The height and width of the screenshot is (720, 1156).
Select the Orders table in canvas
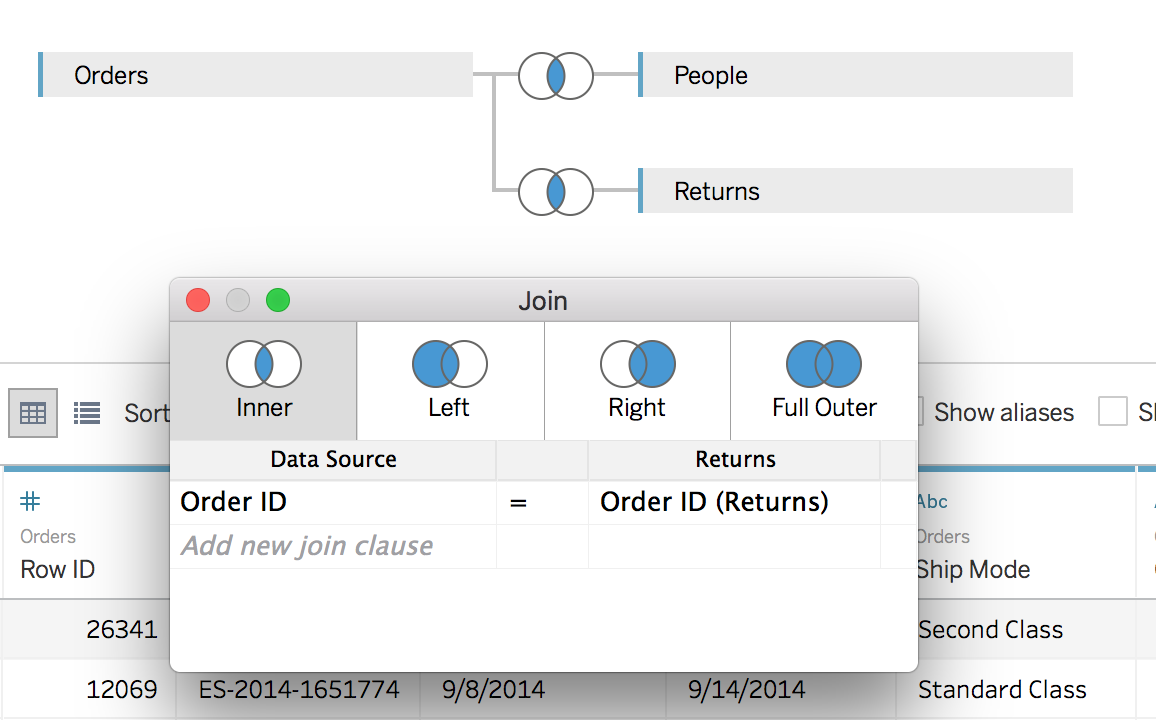pos(256,75)
